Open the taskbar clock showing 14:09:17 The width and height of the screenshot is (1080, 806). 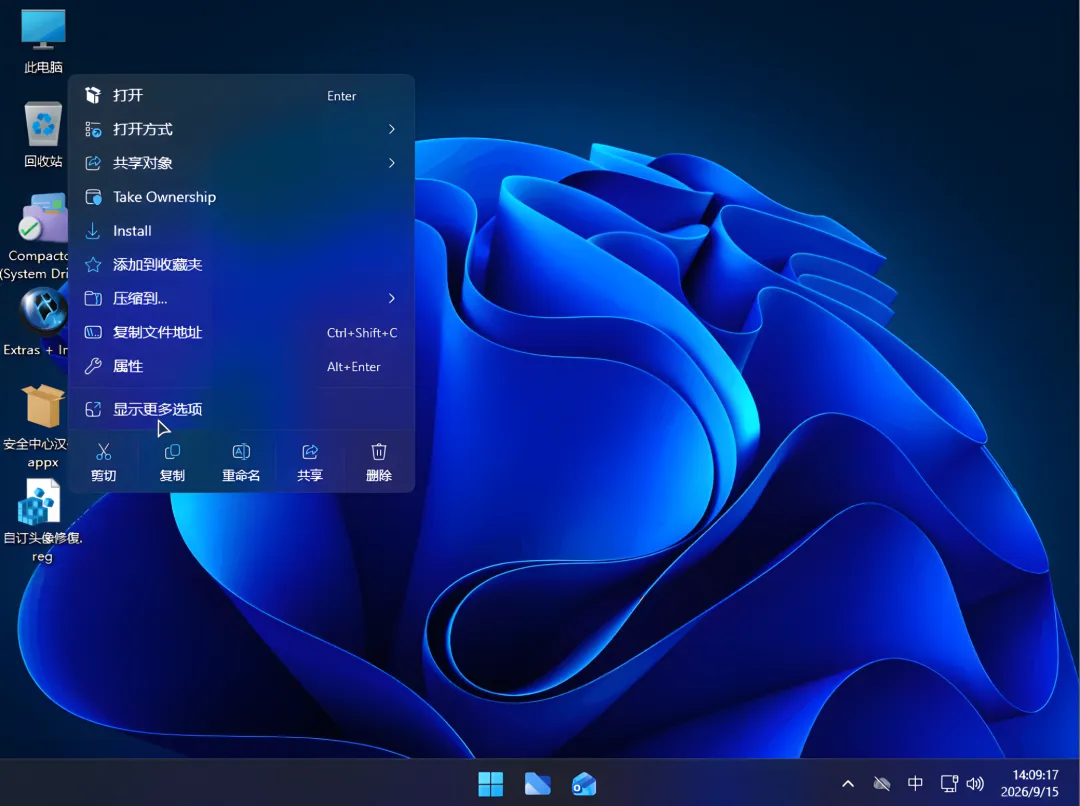click(x=1030, y=784)
